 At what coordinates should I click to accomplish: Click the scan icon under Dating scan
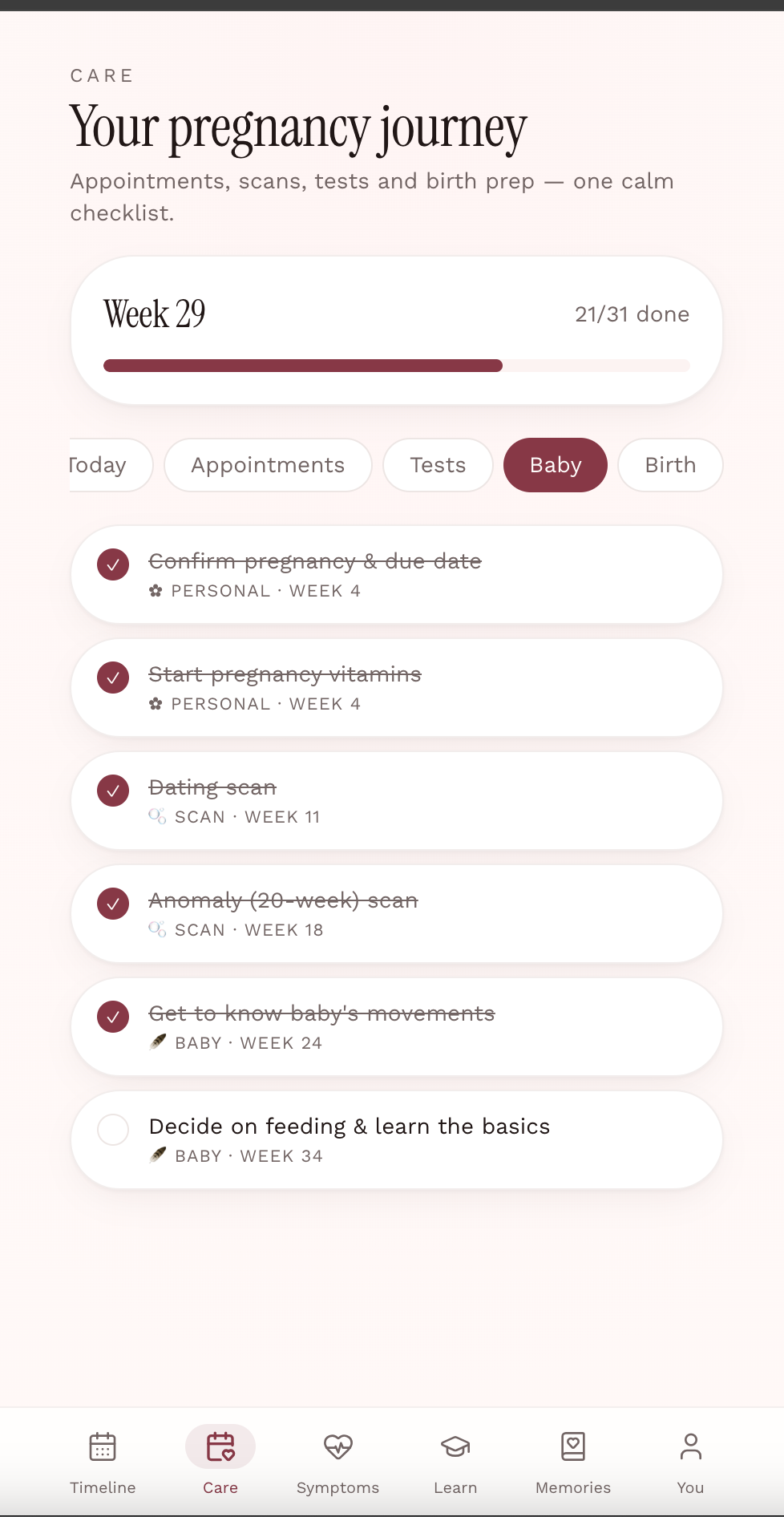point(157,816)
